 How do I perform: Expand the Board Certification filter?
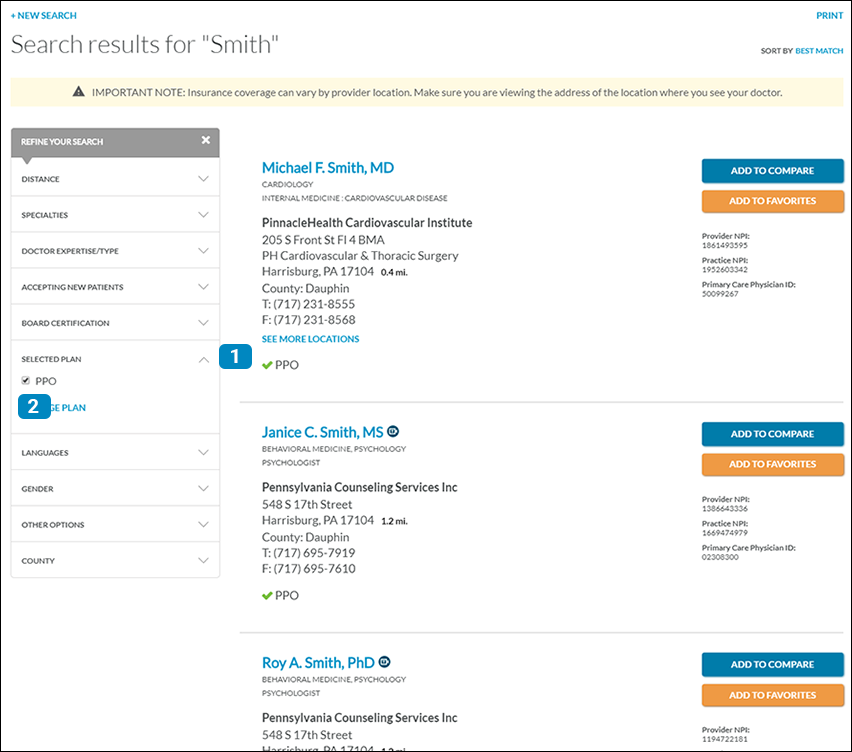pyautogui.click(x=115, y=323)
